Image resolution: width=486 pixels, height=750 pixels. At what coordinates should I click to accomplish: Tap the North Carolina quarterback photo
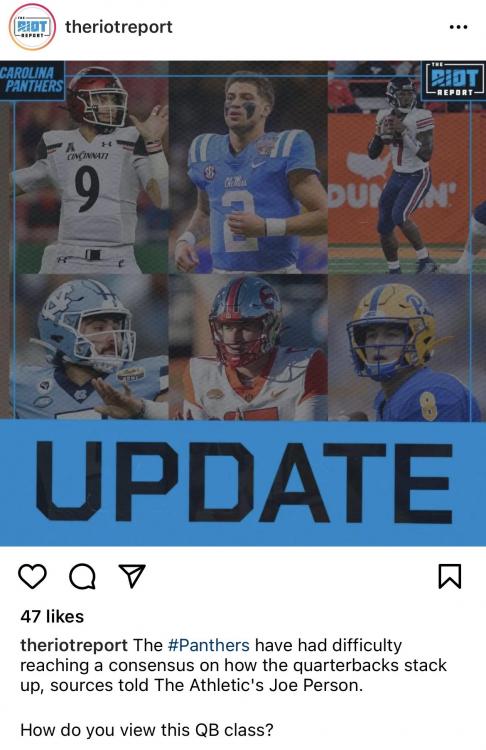(x=89, y=347)
